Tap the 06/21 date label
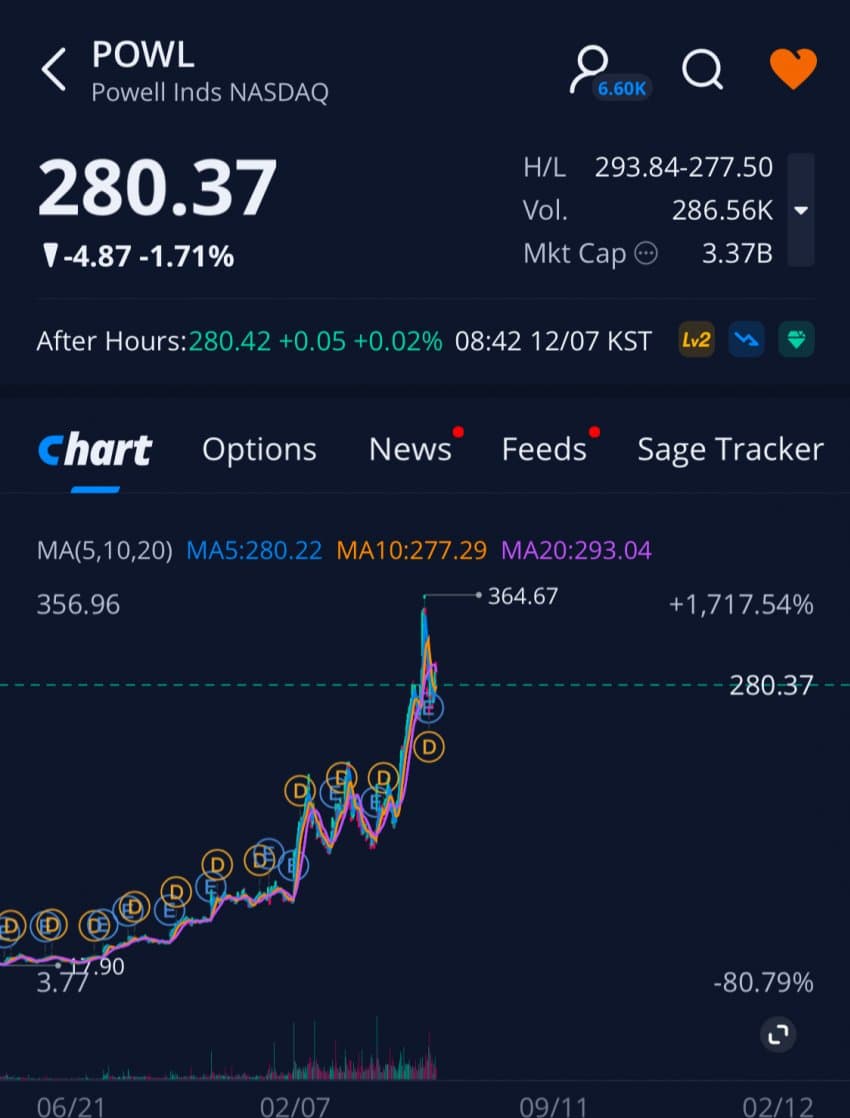The height and width of the screenshot is (1118, 850). coord(71,1107)
